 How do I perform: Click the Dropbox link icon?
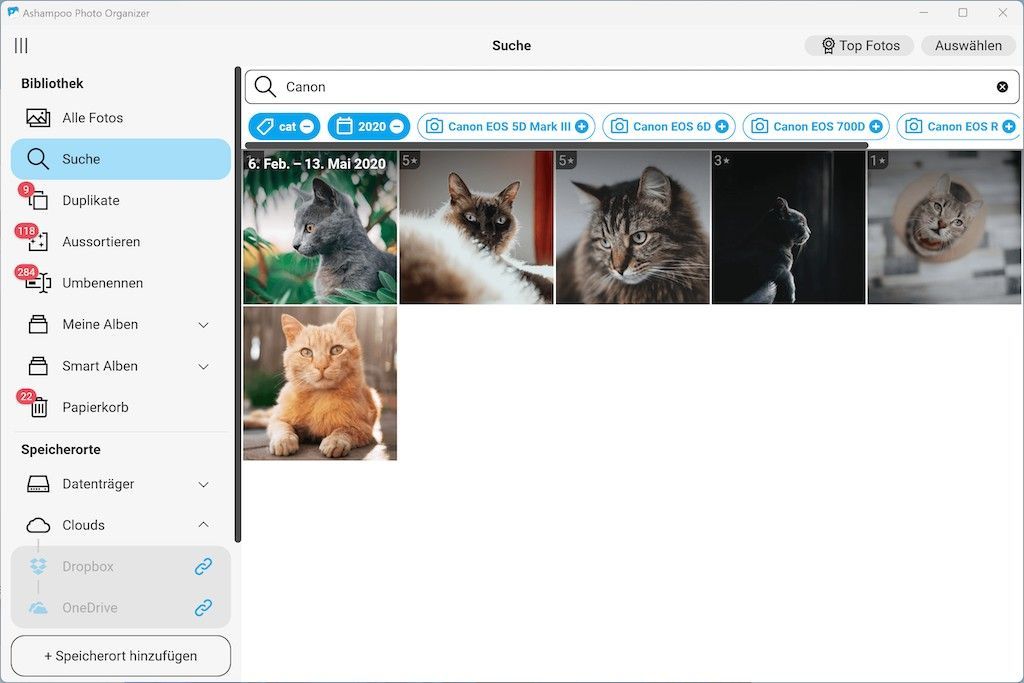(x=203, y=567)
